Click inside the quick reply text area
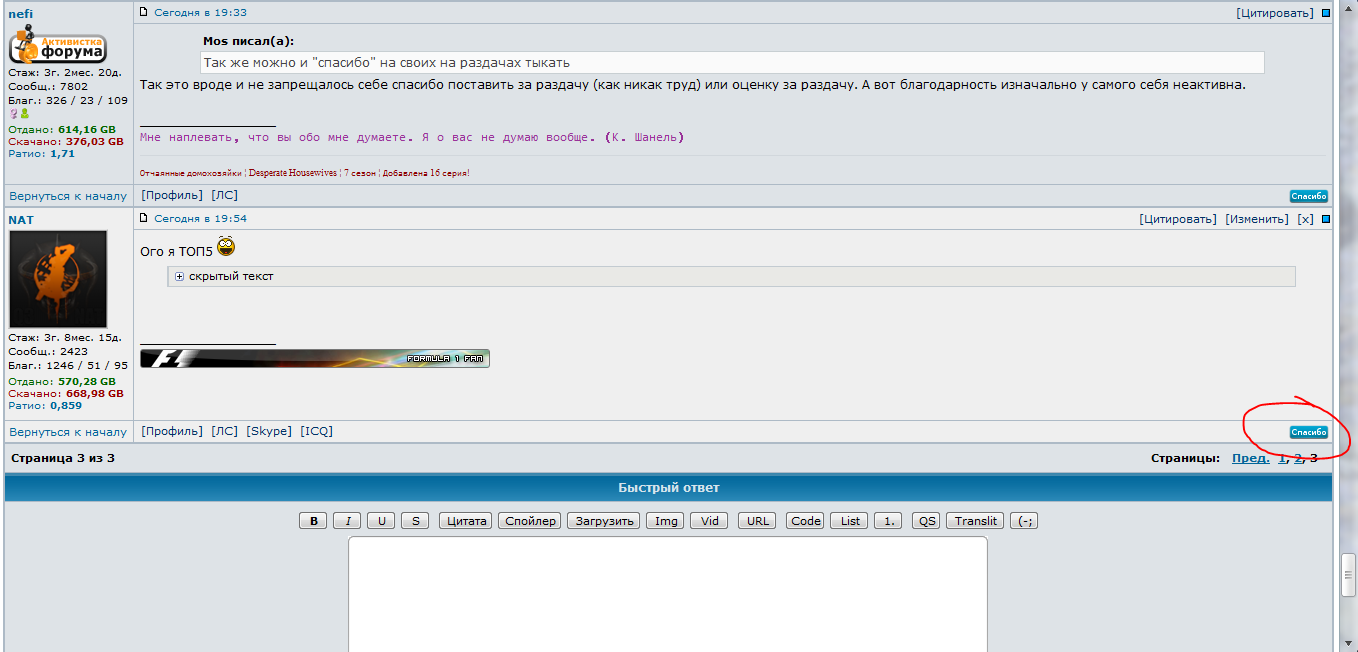The width and height of the screenshot is (1358, 652). click(667, 595)
